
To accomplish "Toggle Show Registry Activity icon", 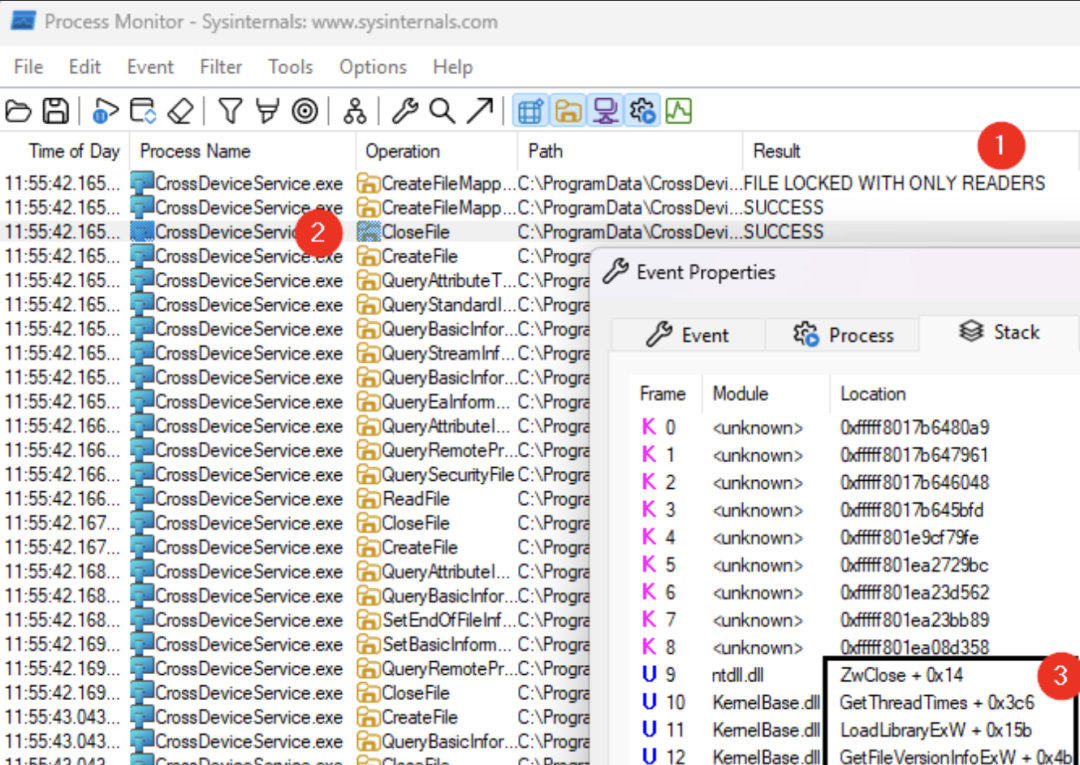I will coord(530,110).
